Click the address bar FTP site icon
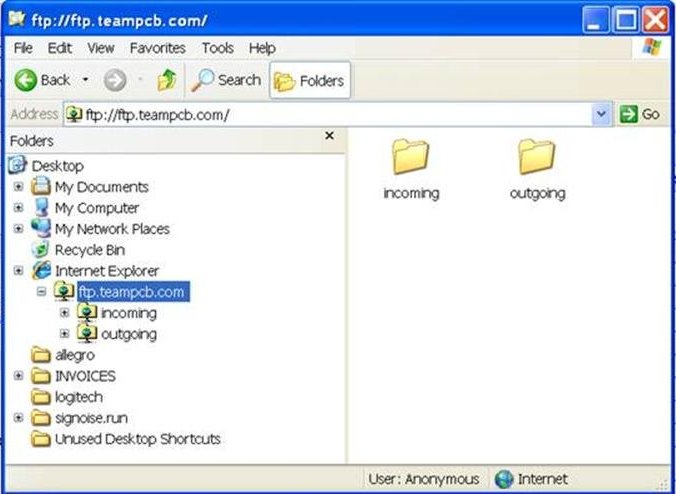The width and height of the screenshot is (676, 494). pyautogui.click(x=74, y=114)
